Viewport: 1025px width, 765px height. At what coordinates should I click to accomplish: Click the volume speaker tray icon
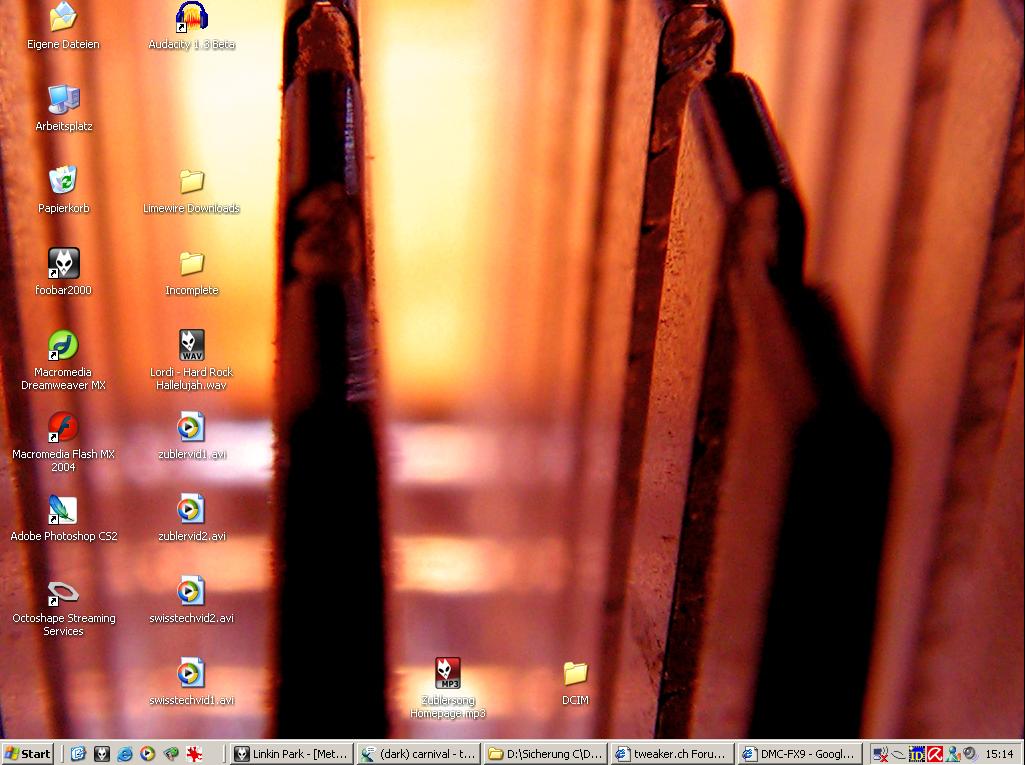point(969,754)
